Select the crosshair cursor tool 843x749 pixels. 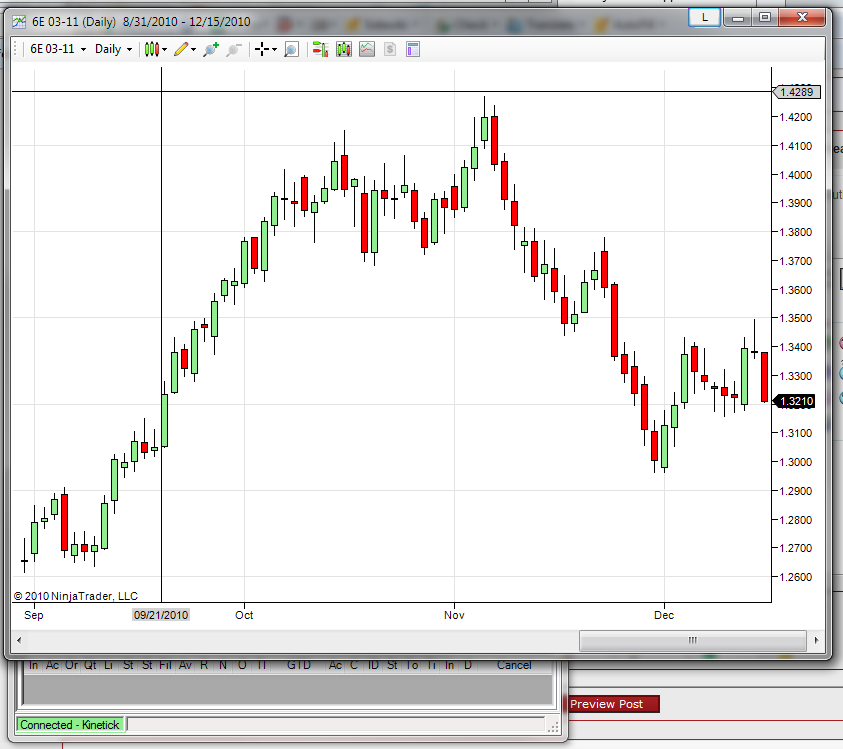point(262,49)
